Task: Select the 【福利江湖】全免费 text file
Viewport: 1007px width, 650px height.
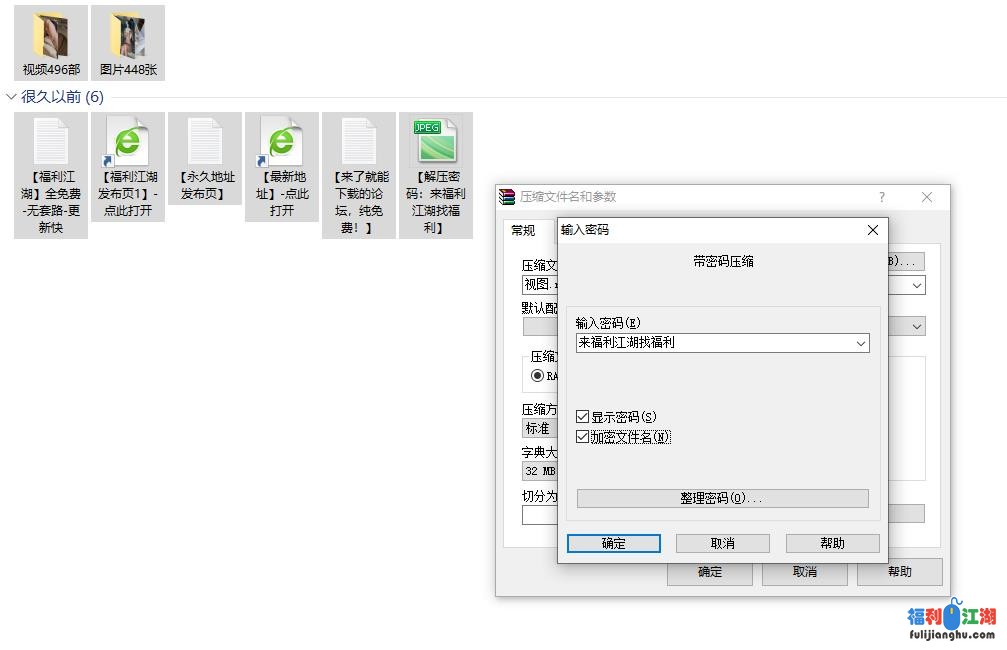Action: [x=51, y=142]
